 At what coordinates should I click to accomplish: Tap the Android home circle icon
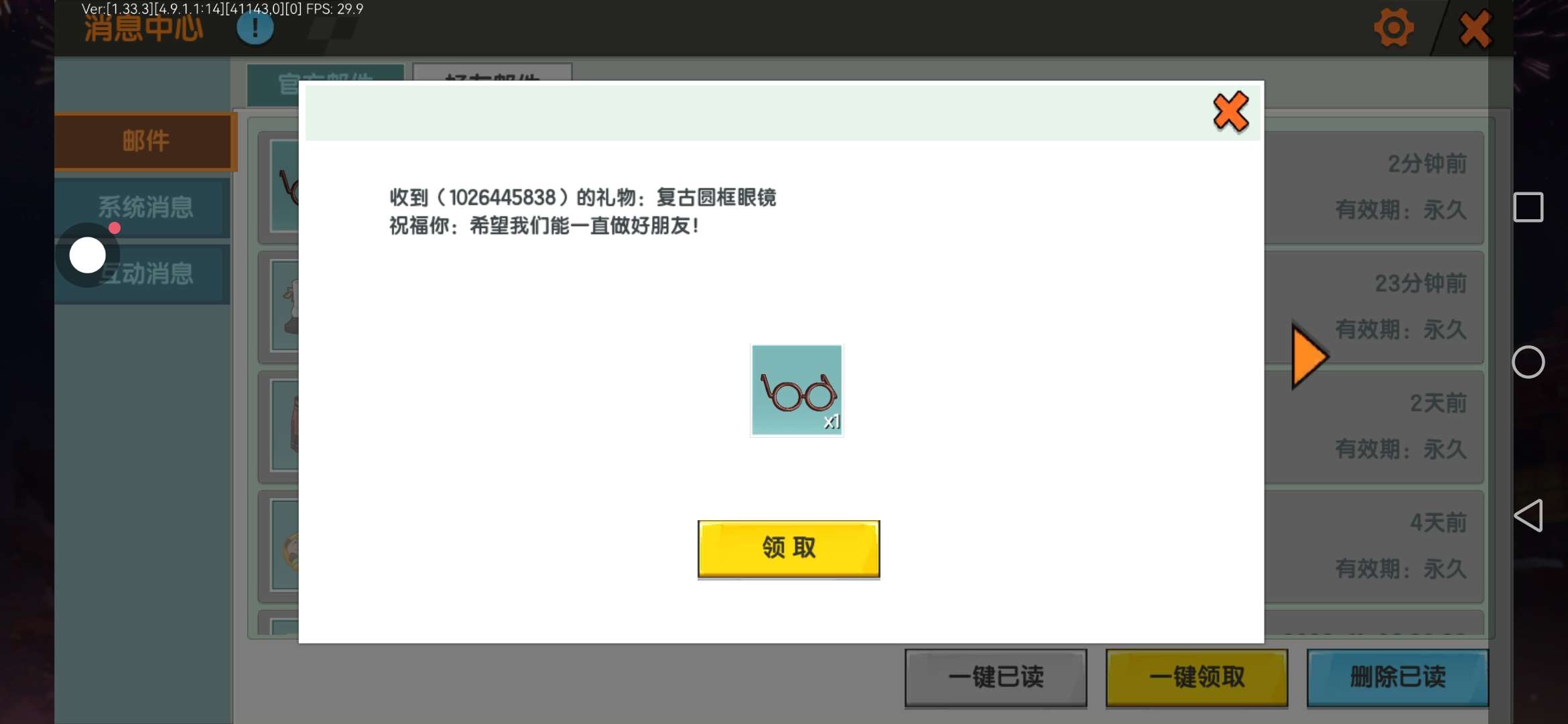coord(1528,363)
